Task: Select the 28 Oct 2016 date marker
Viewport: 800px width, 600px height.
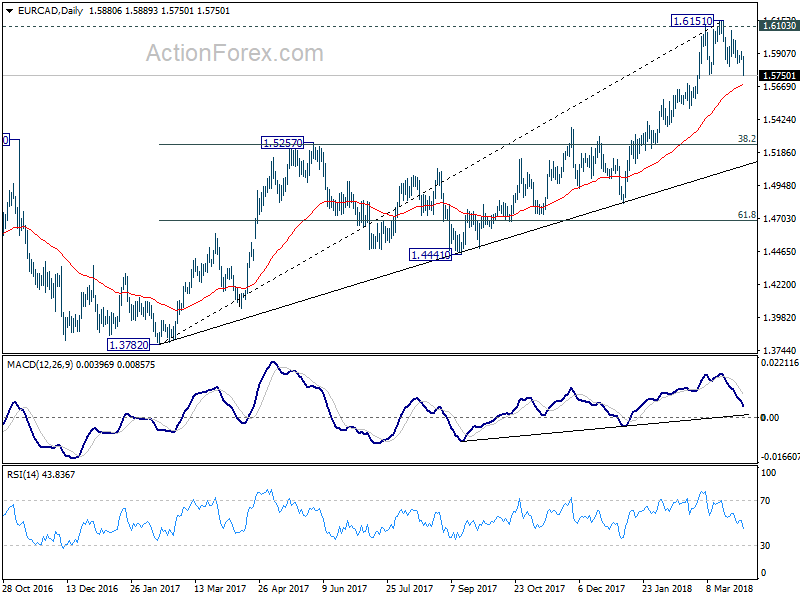Action: 28,588
